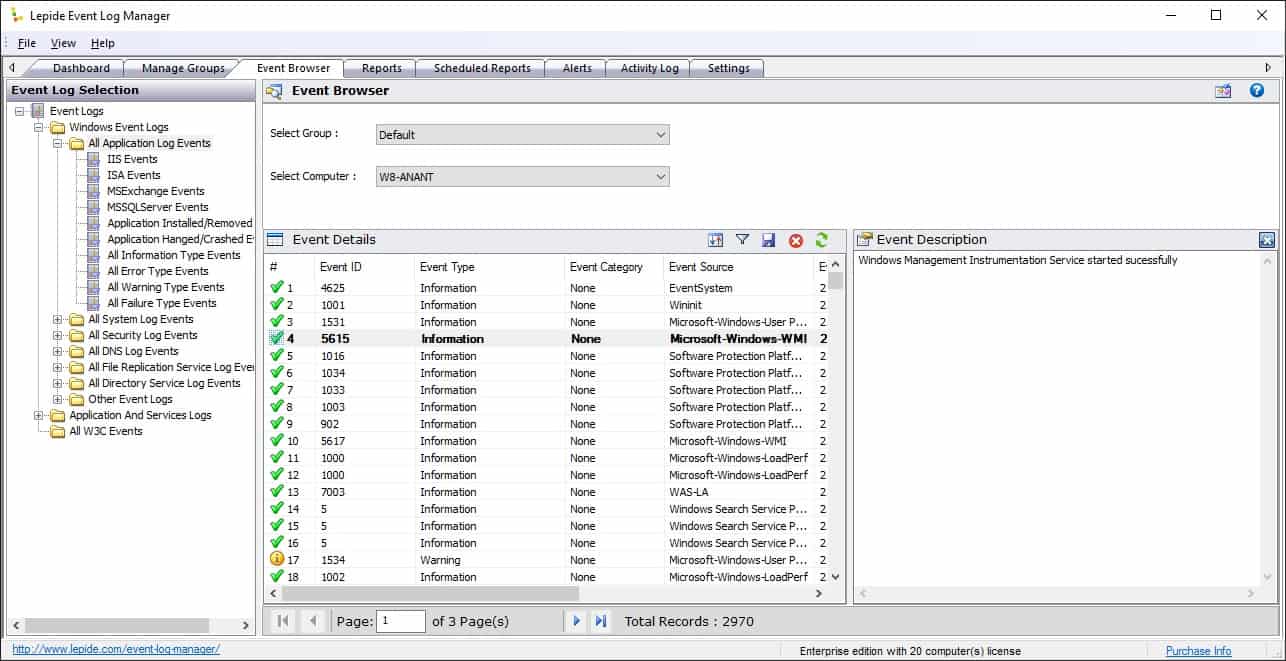Select IIS Events in the tree
Image resolution: width=1286 pixels, height=661 pixels.
point(132,159)
